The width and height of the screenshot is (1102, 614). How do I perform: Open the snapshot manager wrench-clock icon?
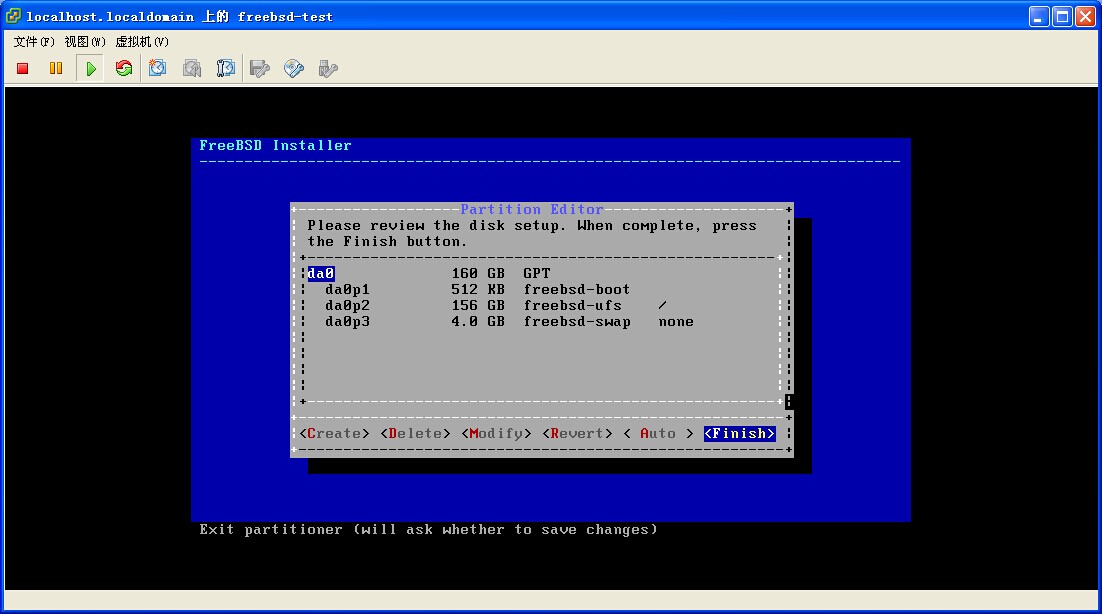(x=226, y=69)
